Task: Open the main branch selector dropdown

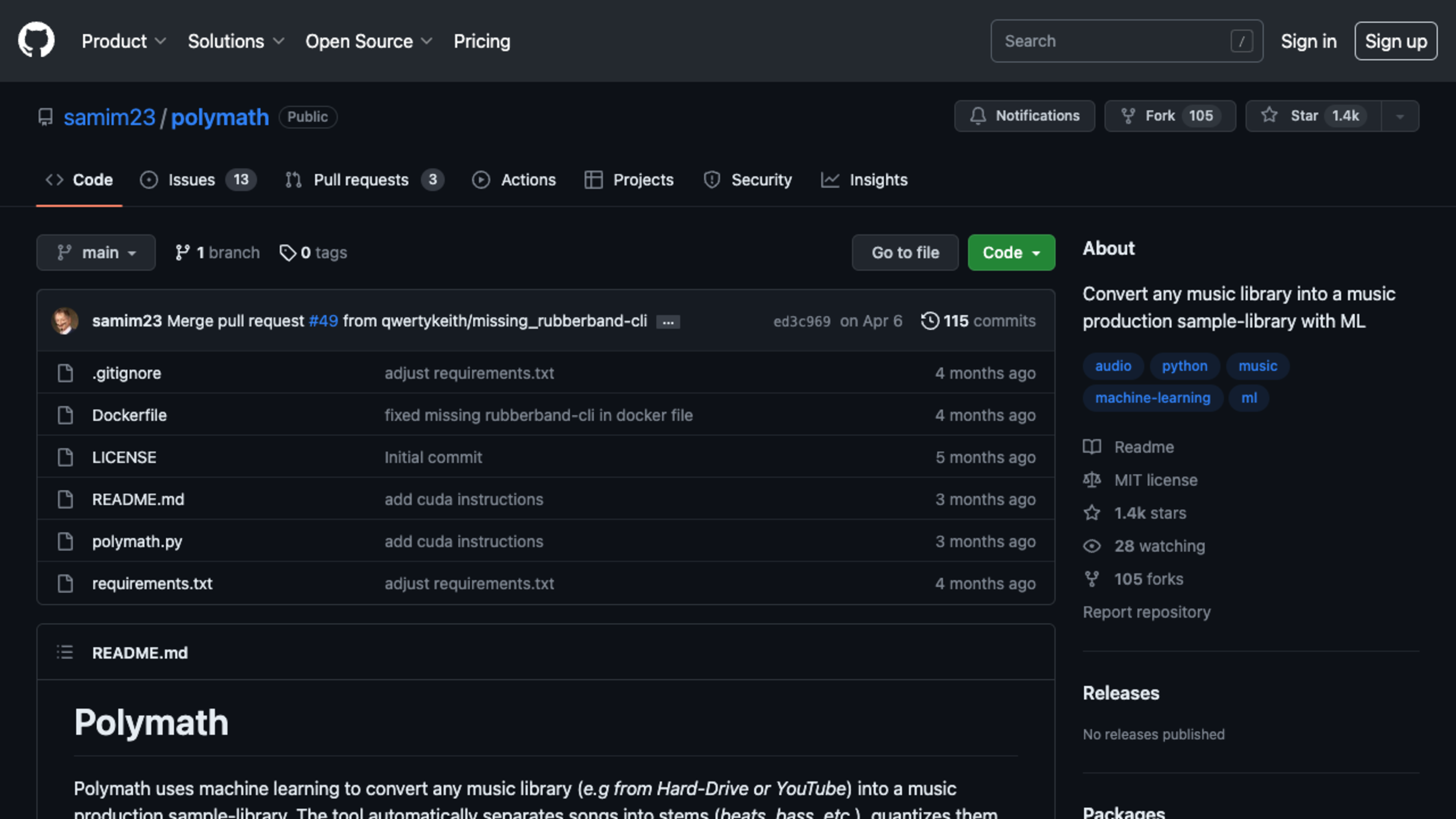Action: click(x=96, y=253)
